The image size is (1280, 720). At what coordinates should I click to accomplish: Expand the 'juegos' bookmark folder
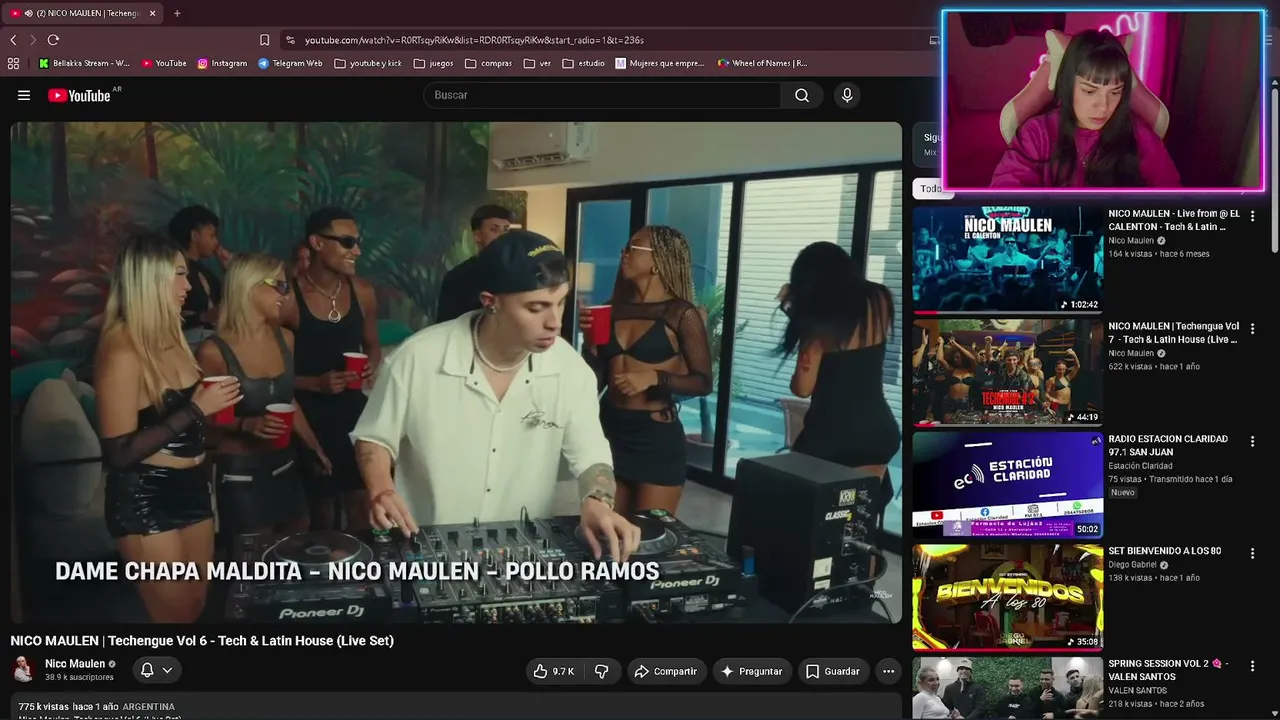click(433, 63)
